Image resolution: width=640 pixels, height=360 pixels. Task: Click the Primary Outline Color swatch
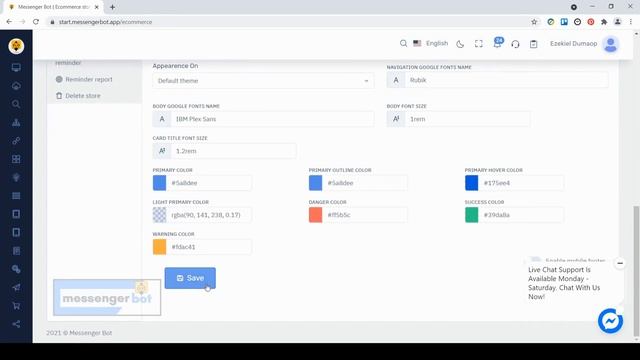[x=316, y=183]
